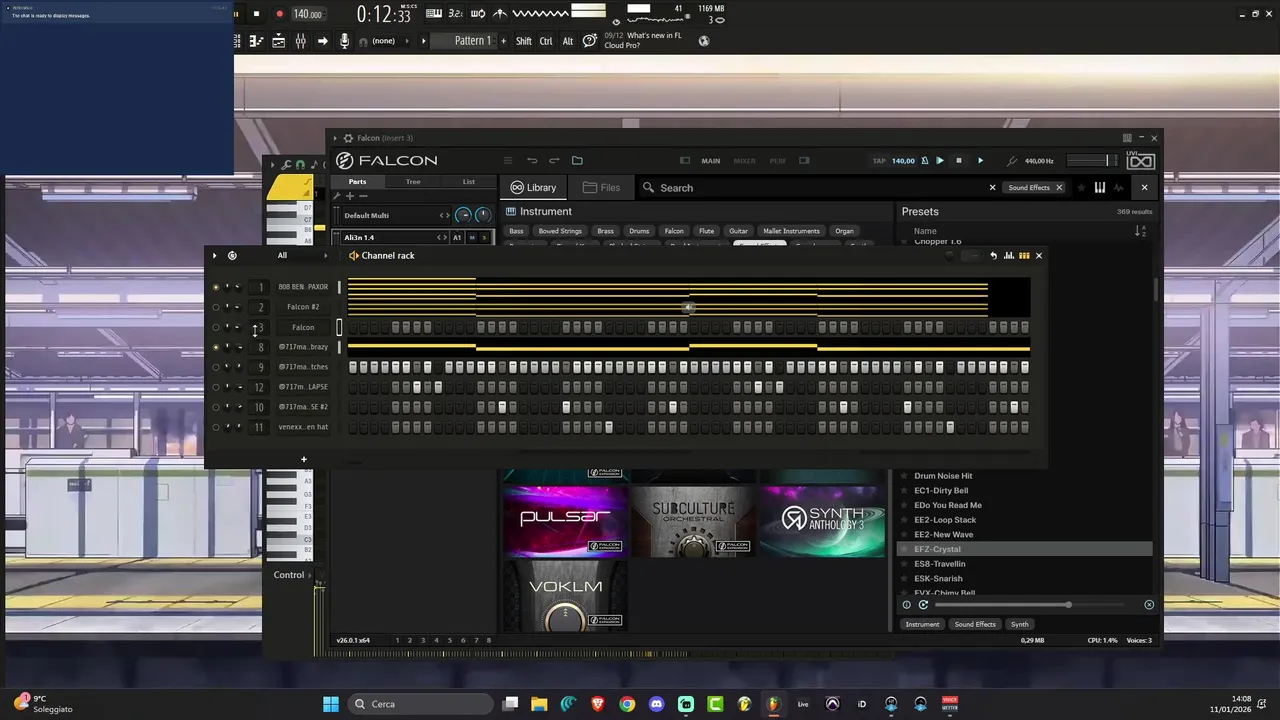Switch to Tree tab in Falcon

click(413, 181)
